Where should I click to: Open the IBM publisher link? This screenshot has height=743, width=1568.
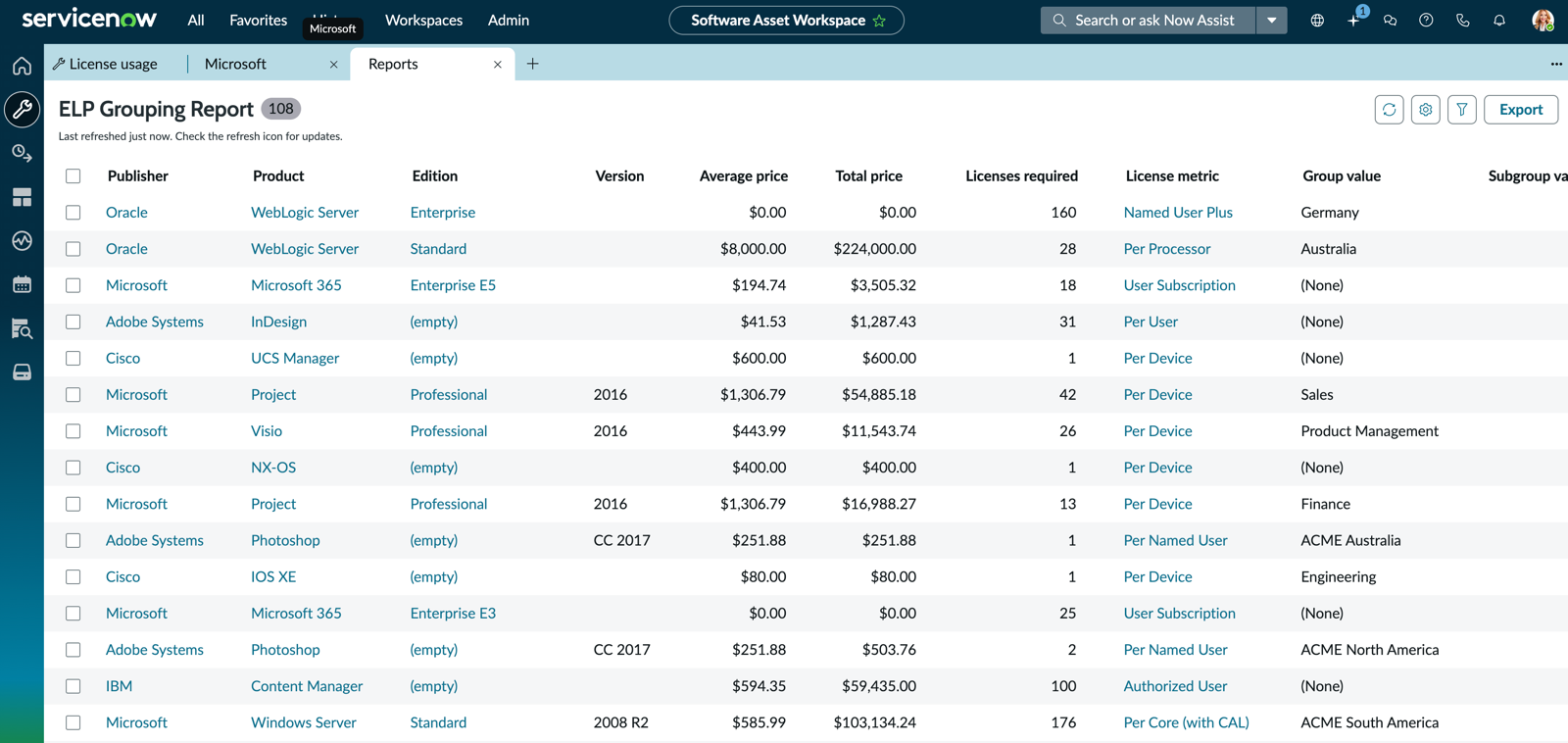click(119, 686)
